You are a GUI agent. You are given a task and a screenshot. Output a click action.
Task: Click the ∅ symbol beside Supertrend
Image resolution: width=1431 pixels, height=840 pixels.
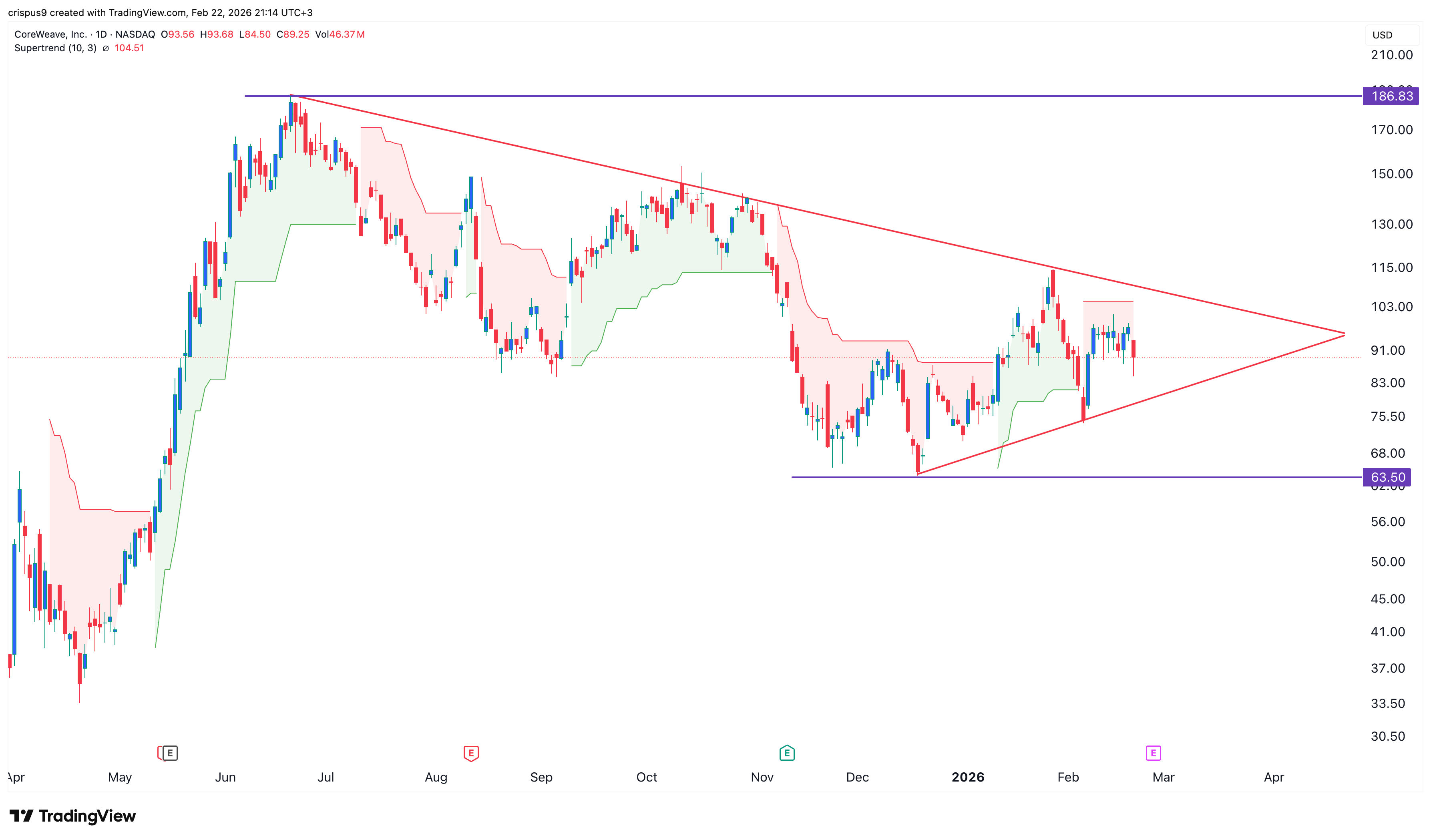point(106,48)
